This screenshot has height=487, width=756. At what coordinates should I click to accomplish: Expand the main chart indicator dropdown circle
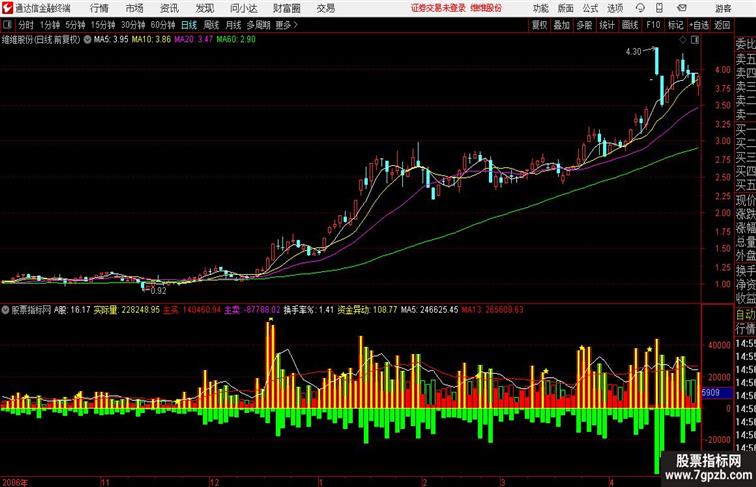coord(87,40)
